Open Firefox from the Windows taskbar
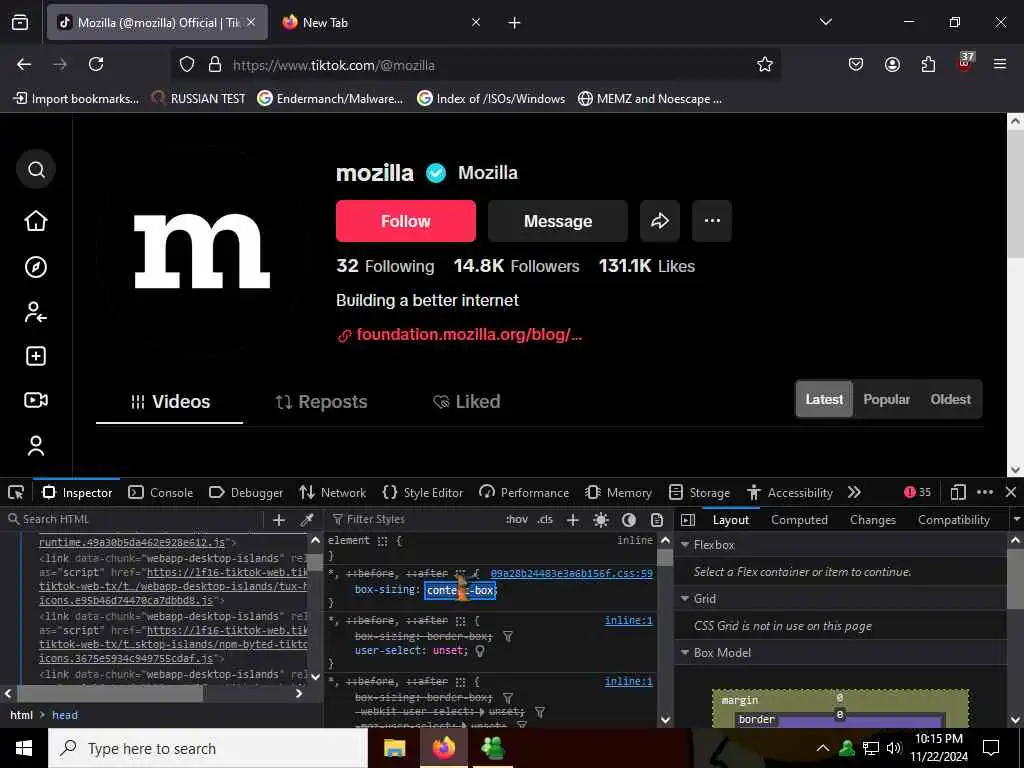1024x768 pixels. pos(443,748)
